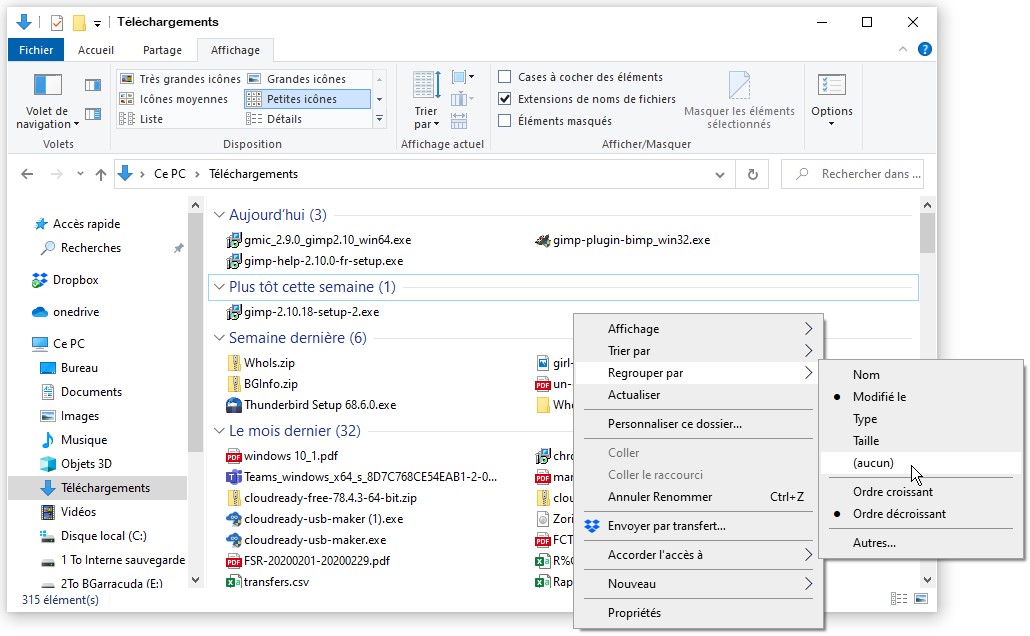Collapse the Le mois dernier group

(219, 431)
